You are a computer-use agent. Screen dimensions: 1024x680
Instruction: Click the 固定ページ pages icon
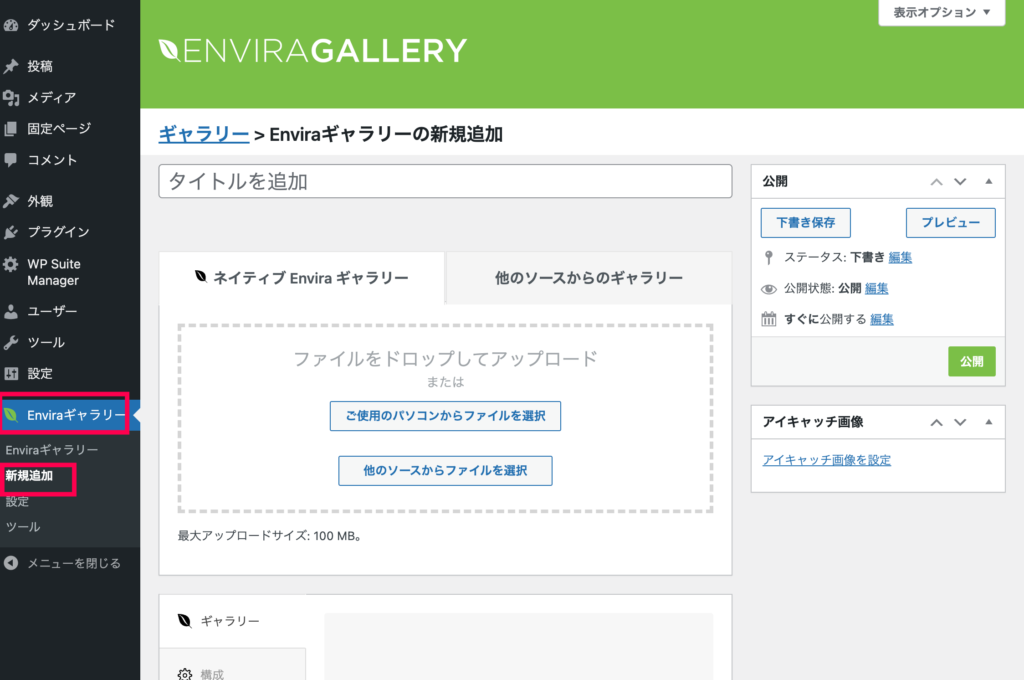(x=10, y=129)
